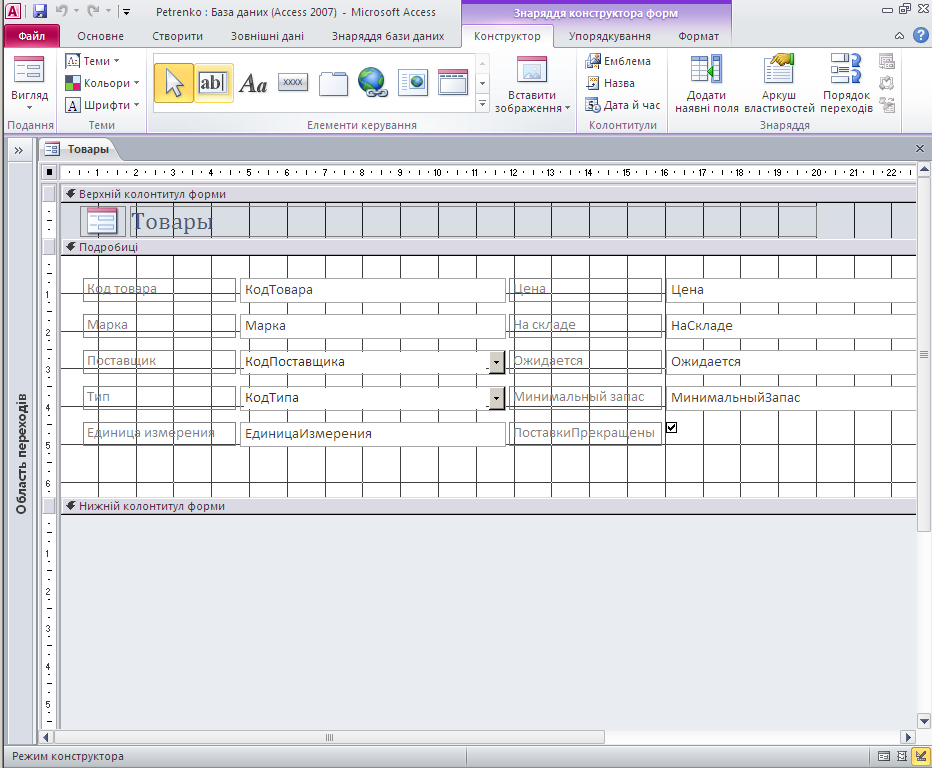Click the Емблема logo button
Screen dimensions: 932x768
coord(618,61)
